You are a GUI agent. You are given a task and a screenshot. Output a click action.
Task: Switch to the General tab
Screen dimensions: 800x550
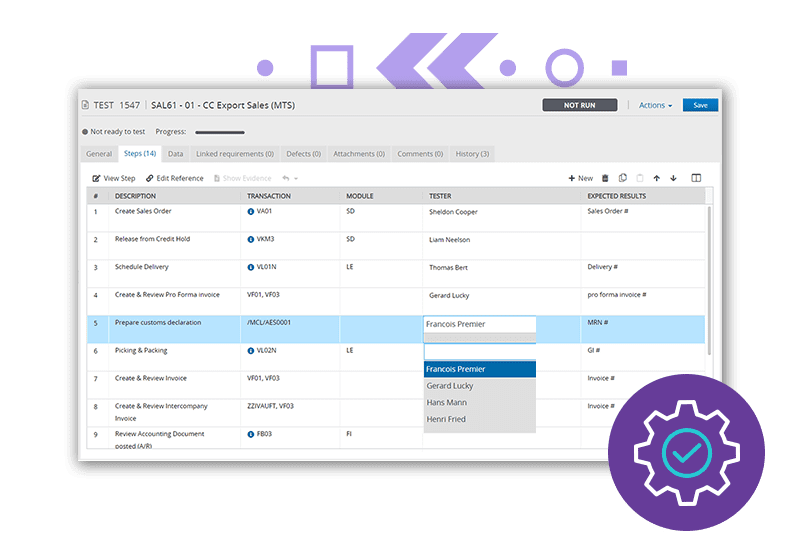pyautogui.click(x=99, y=154)
